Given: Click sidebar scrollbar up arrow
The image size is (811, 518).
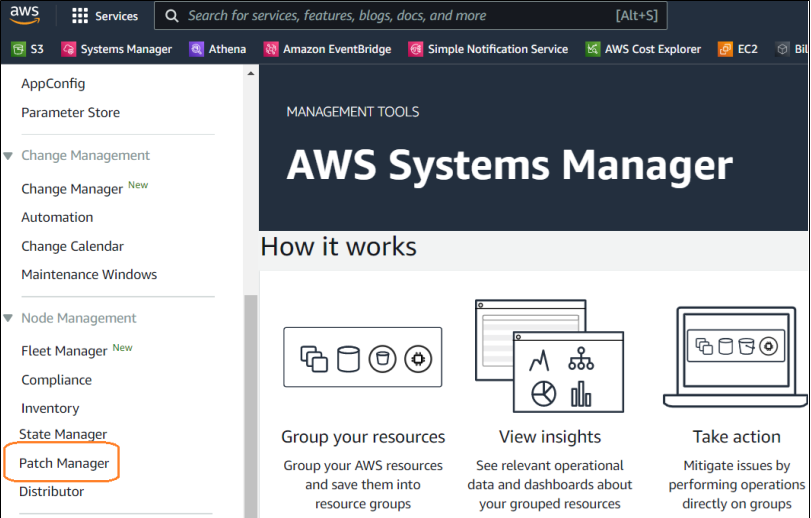Looking at the screenshot, I should [x=251, y=73].
